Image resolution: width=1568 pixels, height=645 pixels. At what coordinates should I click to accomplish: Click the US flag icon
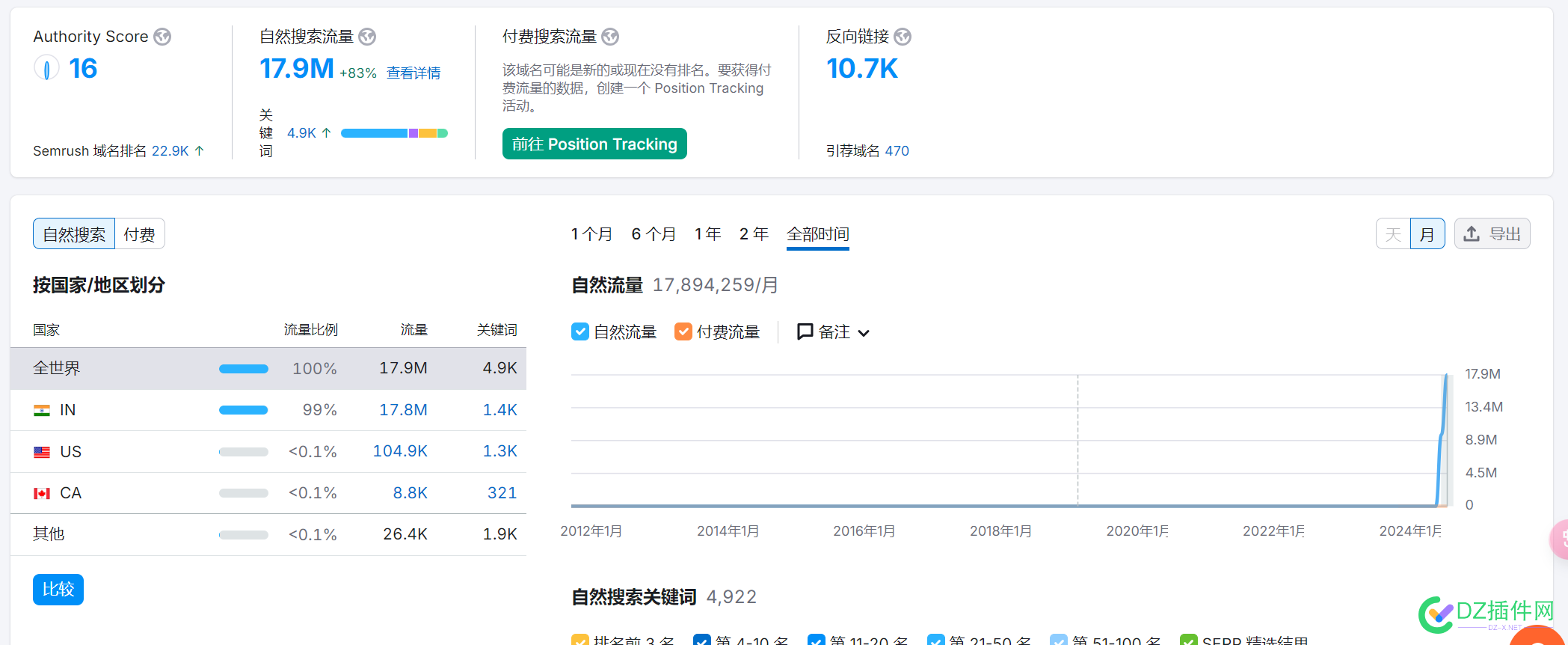tap(42, 452)
